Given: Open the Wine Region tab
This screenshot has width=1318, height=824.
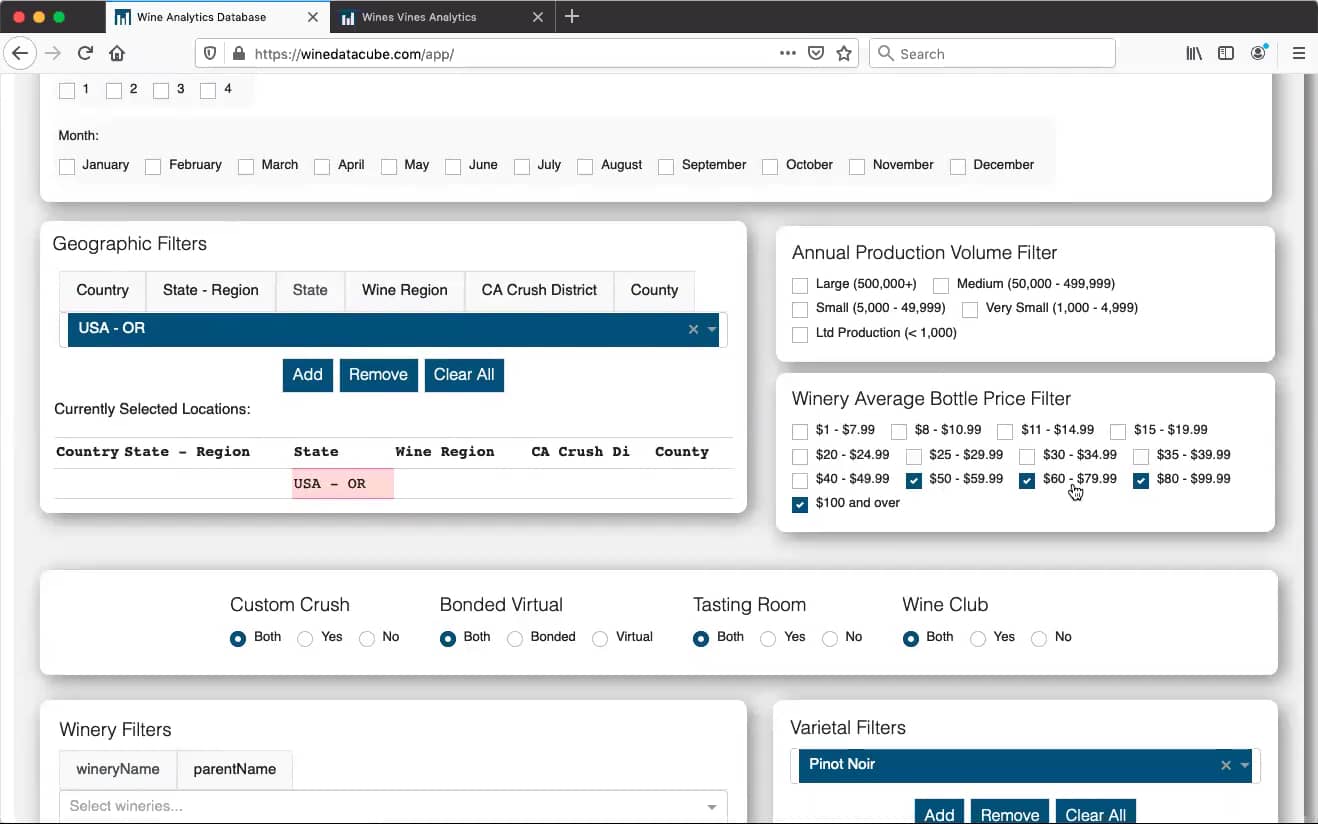Looking at the screenshot, I should [x=405, y=290].
